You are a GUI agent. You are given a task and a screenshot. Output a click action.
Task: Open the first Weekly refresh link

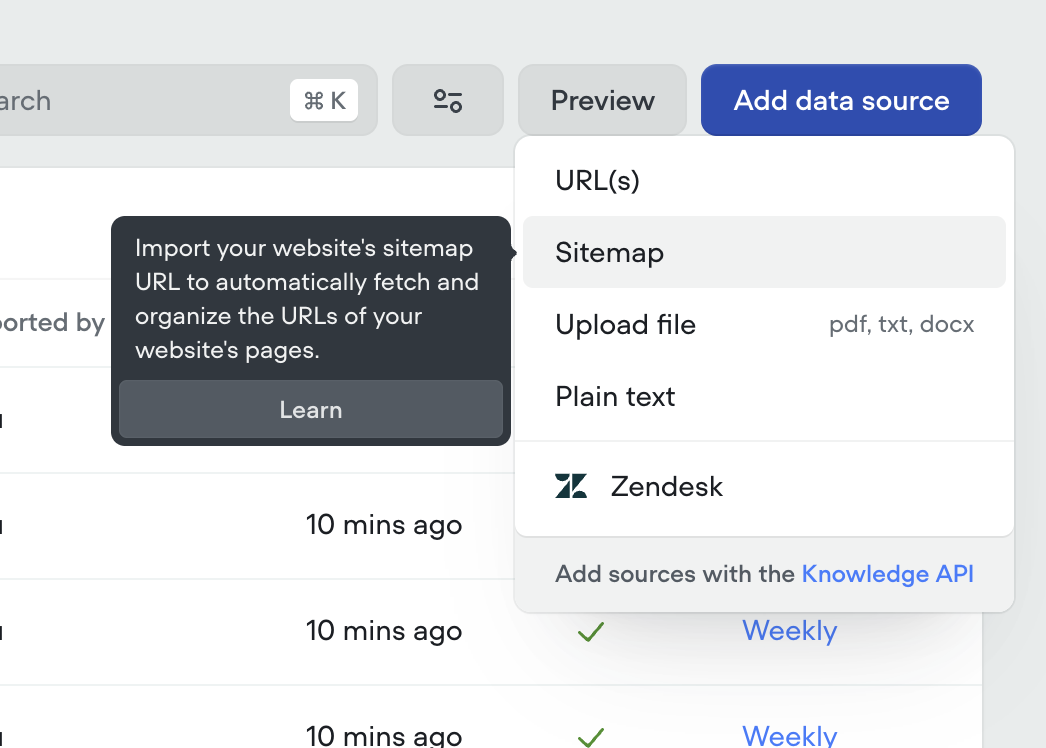(790, 631)
